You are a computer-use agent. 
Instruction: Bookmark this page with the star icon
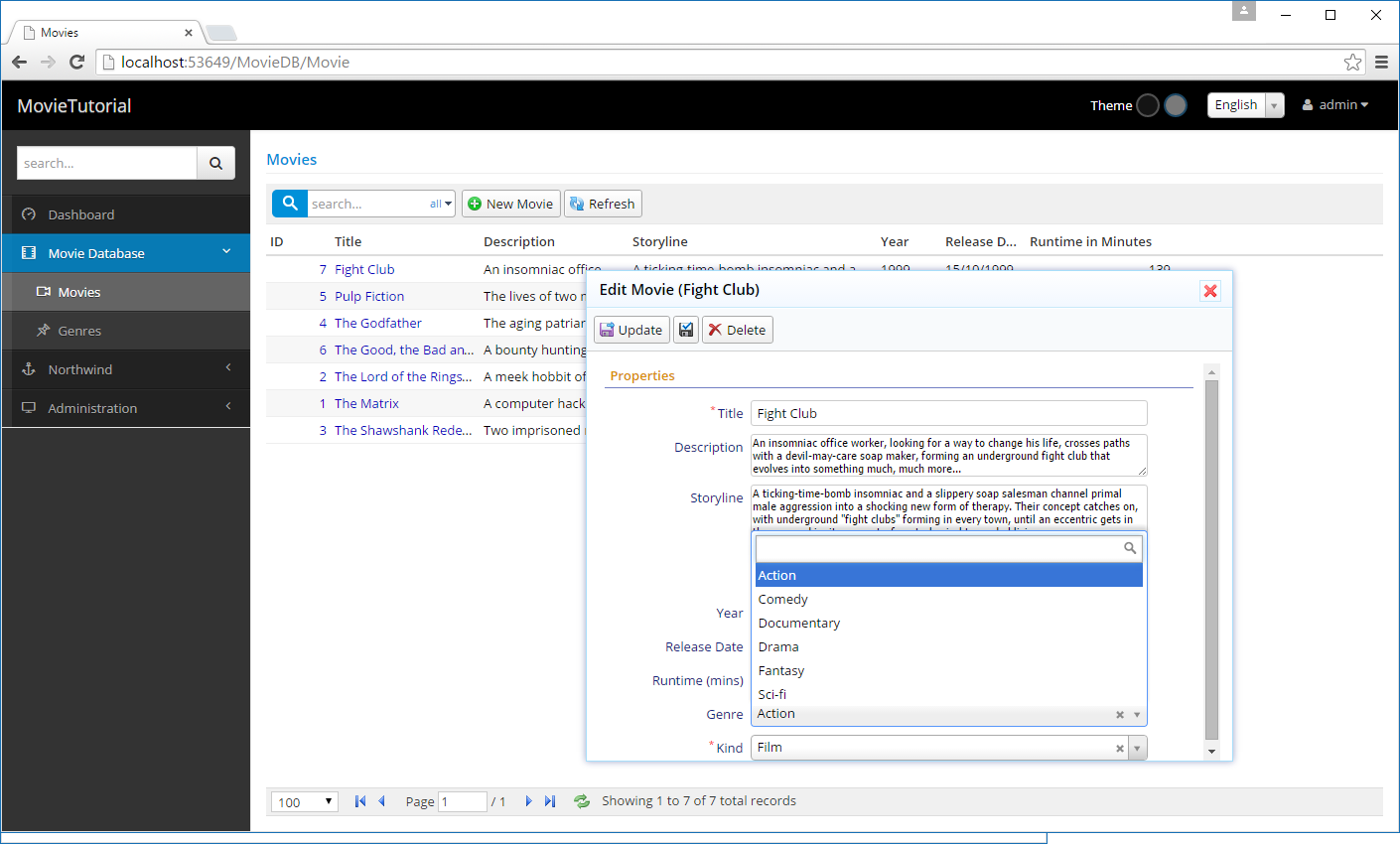coord(1352,63)
